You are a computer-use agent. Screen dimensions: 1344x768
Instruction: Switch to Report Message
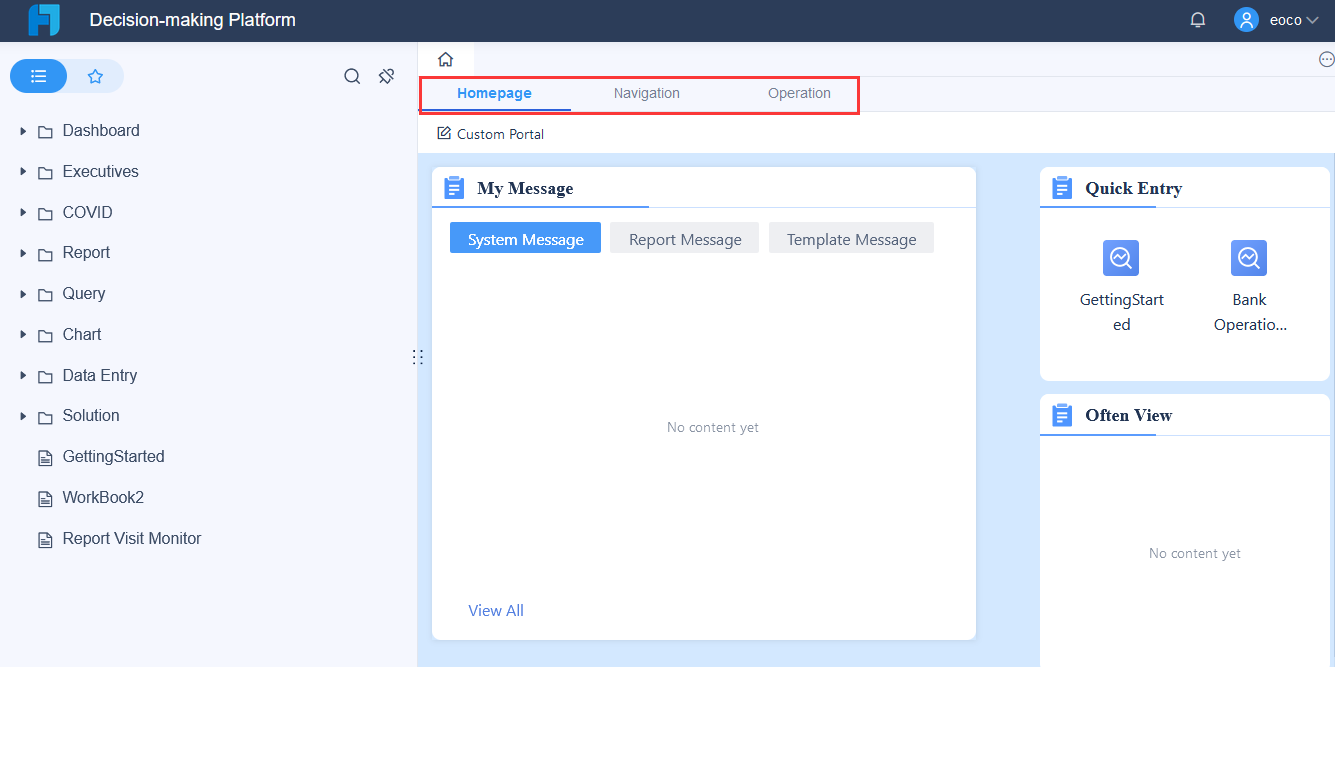684,238
